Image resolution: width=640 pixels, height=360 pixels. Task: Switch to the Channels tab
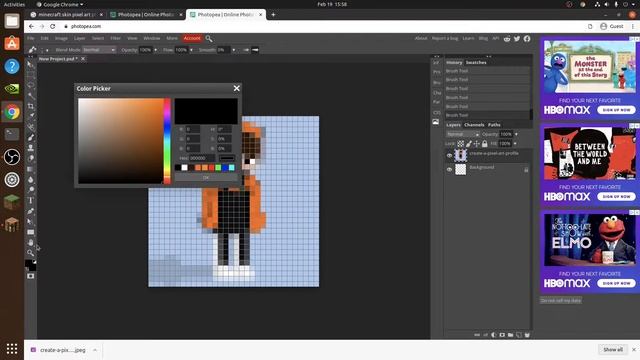click(474, 125)
